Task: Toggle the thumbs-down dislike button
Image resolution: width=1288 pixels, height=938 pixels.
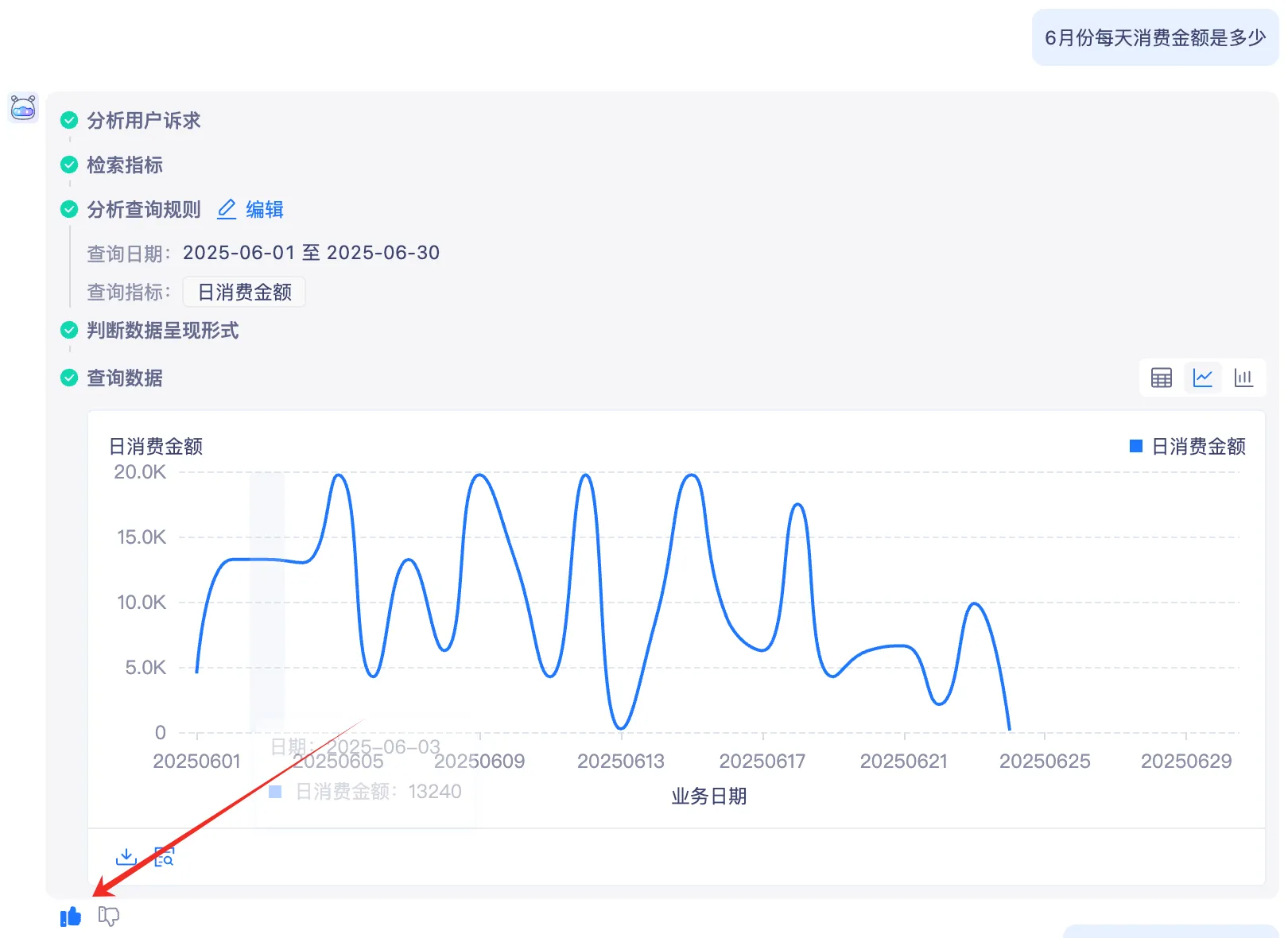Action: pyautogui.click(x=108, y=917)
